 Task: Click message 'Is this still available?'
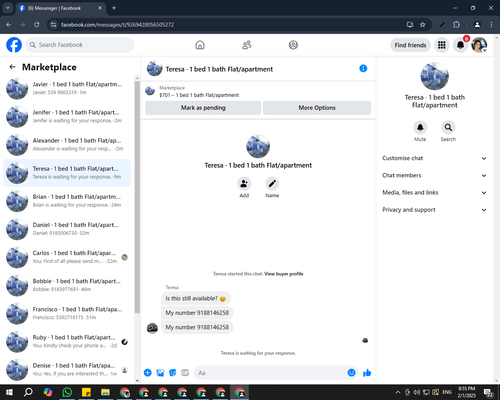(196, 298)
